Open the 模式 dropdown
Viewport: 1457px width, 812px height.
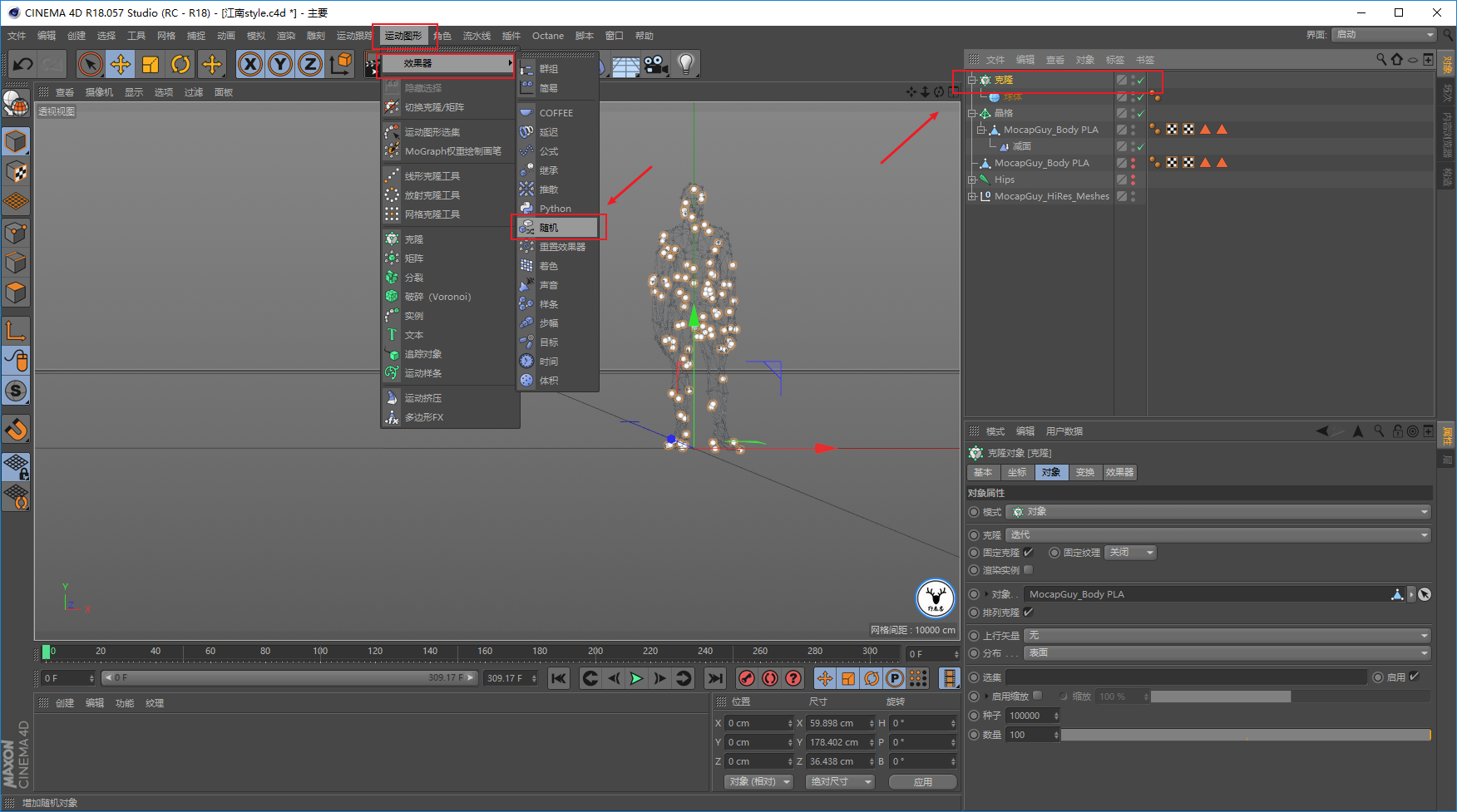point(1218,512)
